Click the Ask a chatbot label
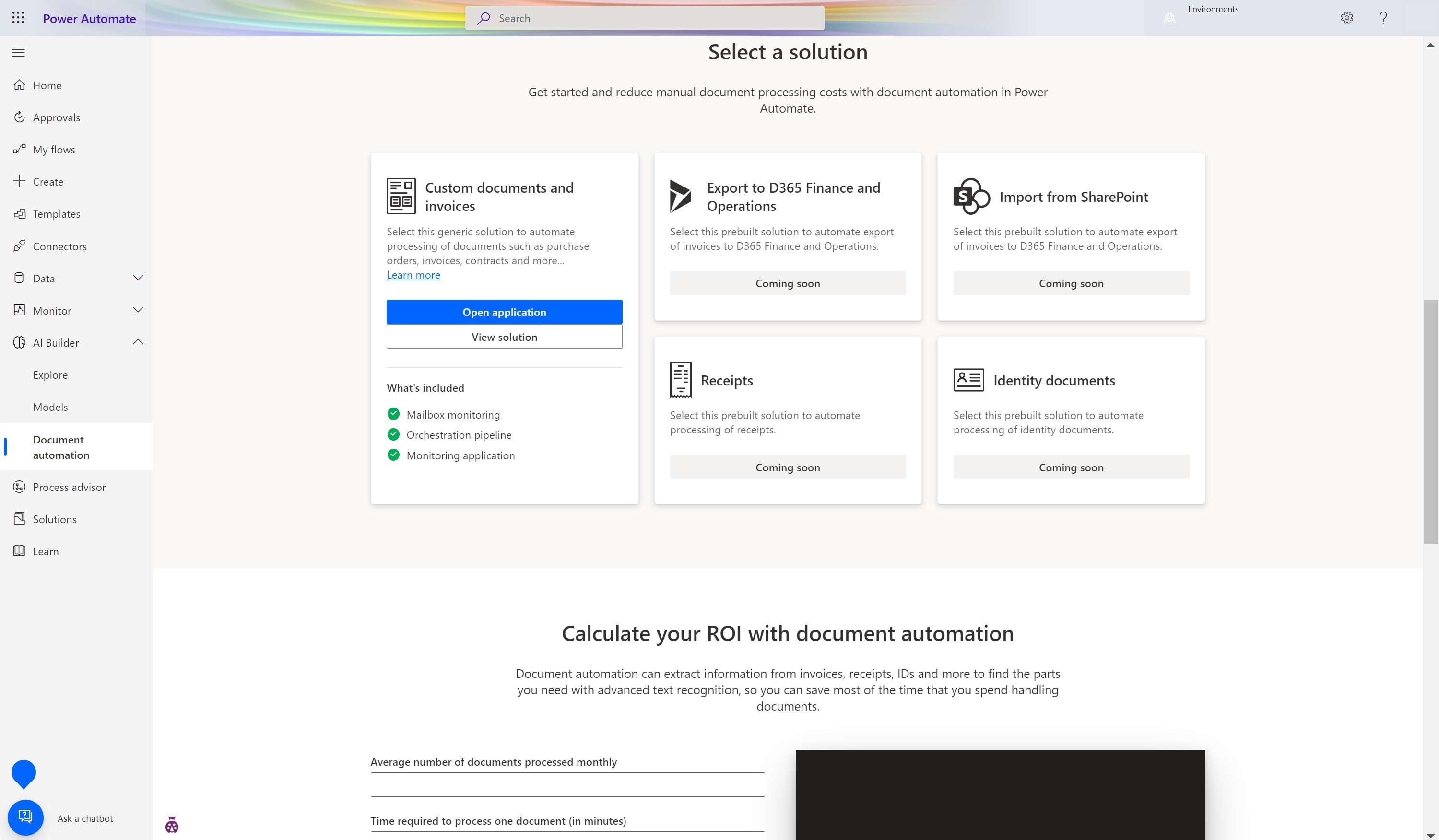The image size is (1439, 840). 85,818
